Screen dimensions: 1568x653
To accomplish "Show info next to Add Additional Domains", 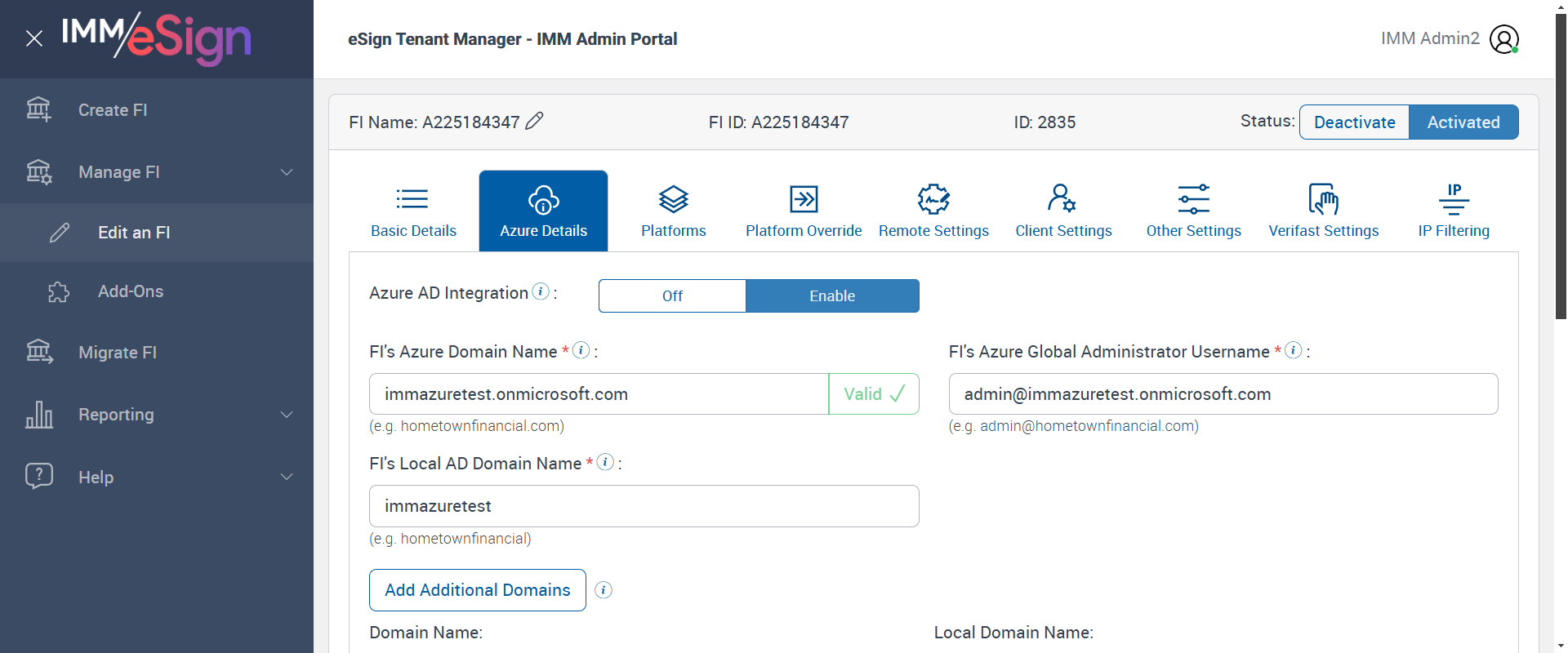I will point(604,590).
